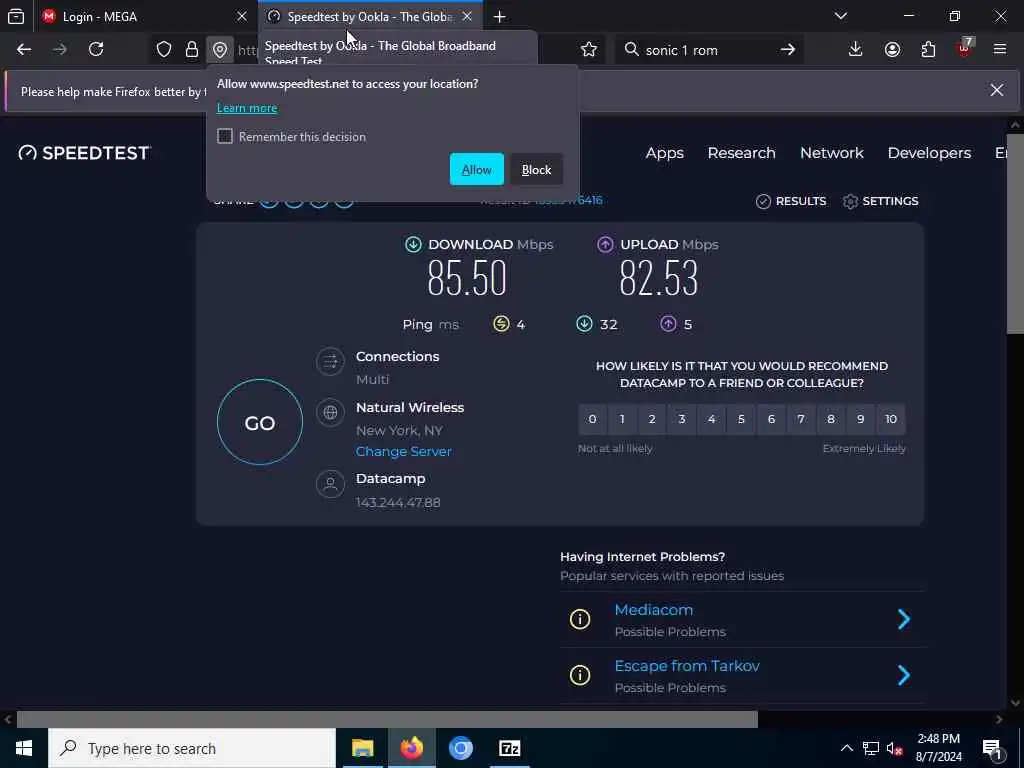The height and width of the screenshot is (768, 1024).
Task: Click the tracking protection shield icon
Action: 164,50
